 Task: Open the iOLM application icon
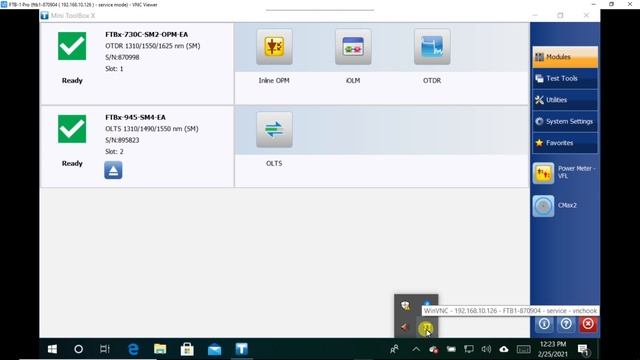(353, 47)
